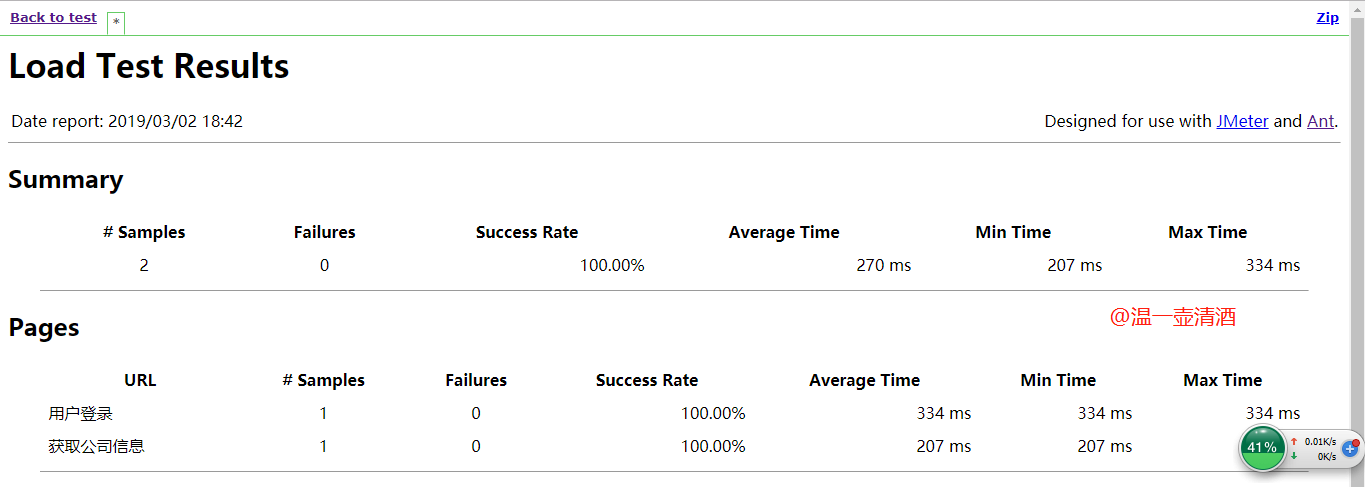
Task: Click the Max Time header in Summary table
Action: click(1207, 232)
